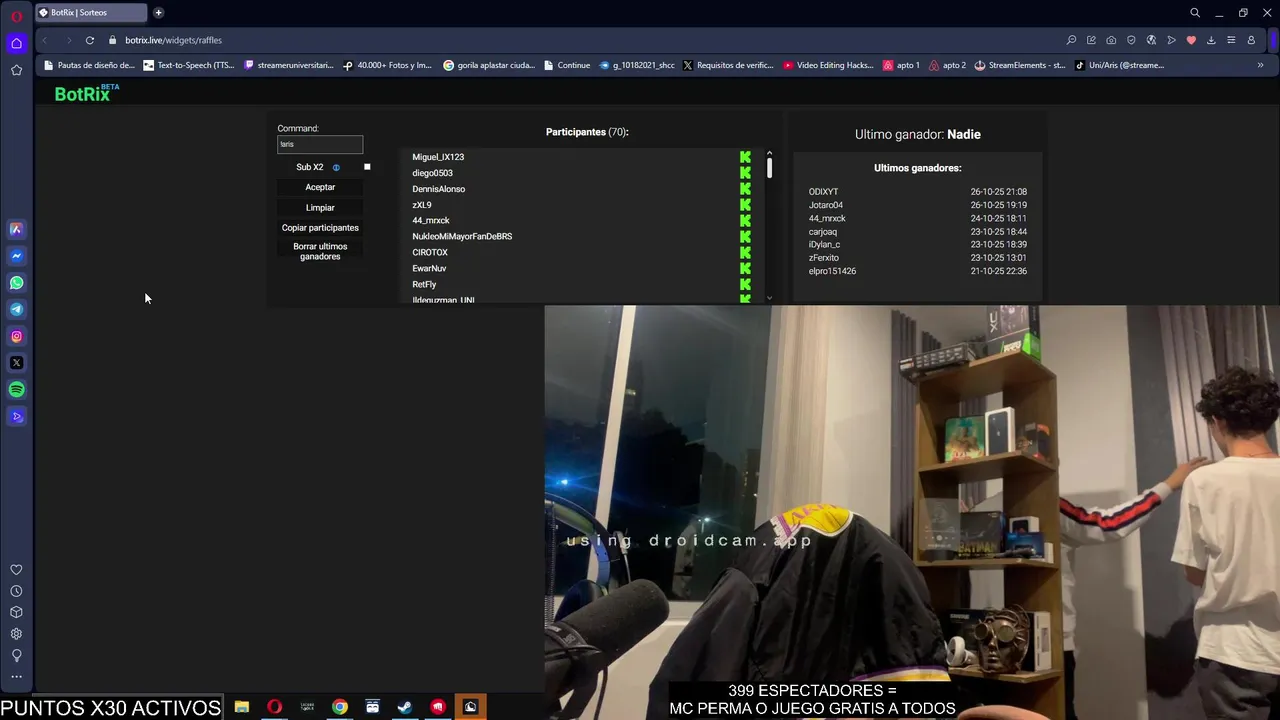
Task: Open the browser Downloads icon
Action: tap(1211, 40)
